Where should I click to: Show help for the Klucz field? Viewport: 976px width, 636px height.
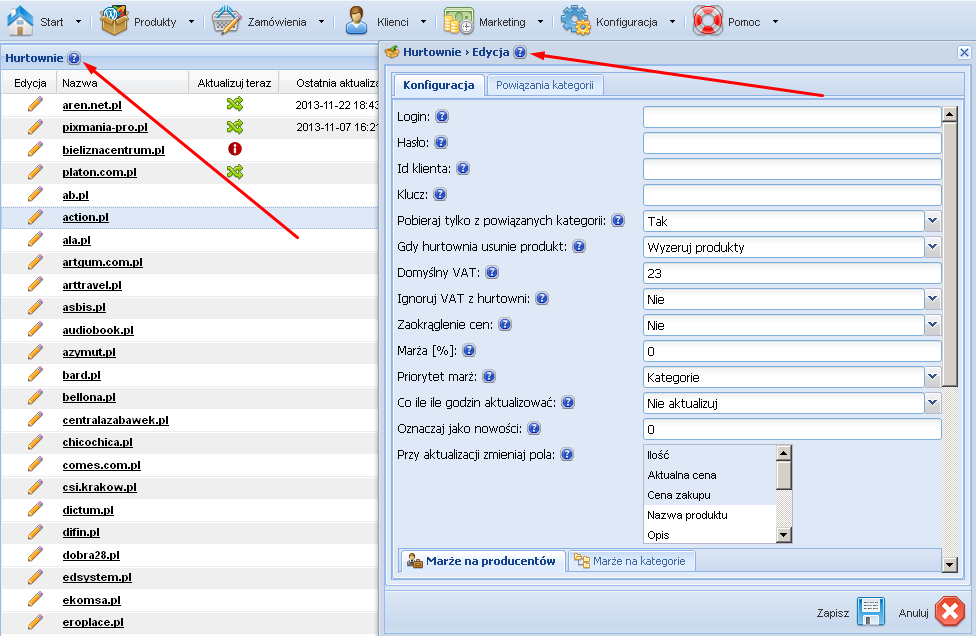tap(439, 195)
